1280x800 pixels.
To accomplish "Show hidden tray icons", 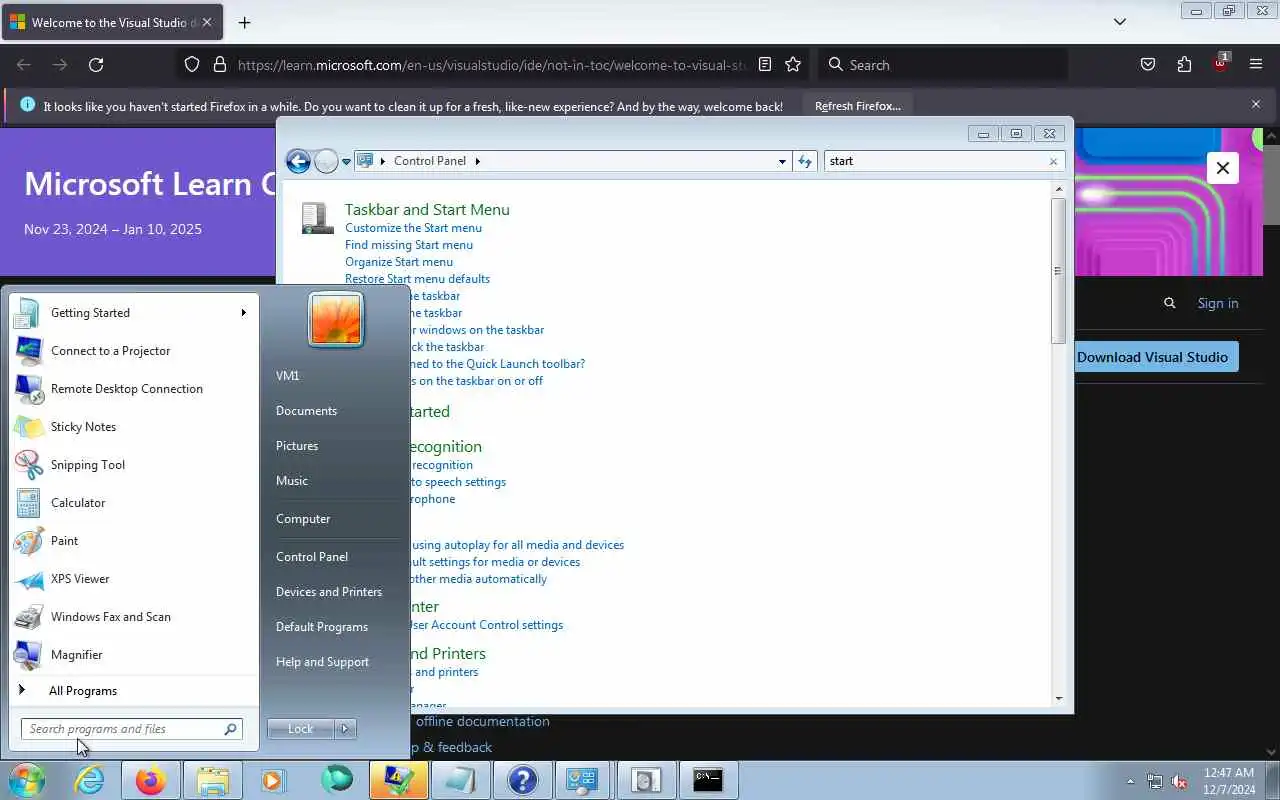I will point(1130,781).
